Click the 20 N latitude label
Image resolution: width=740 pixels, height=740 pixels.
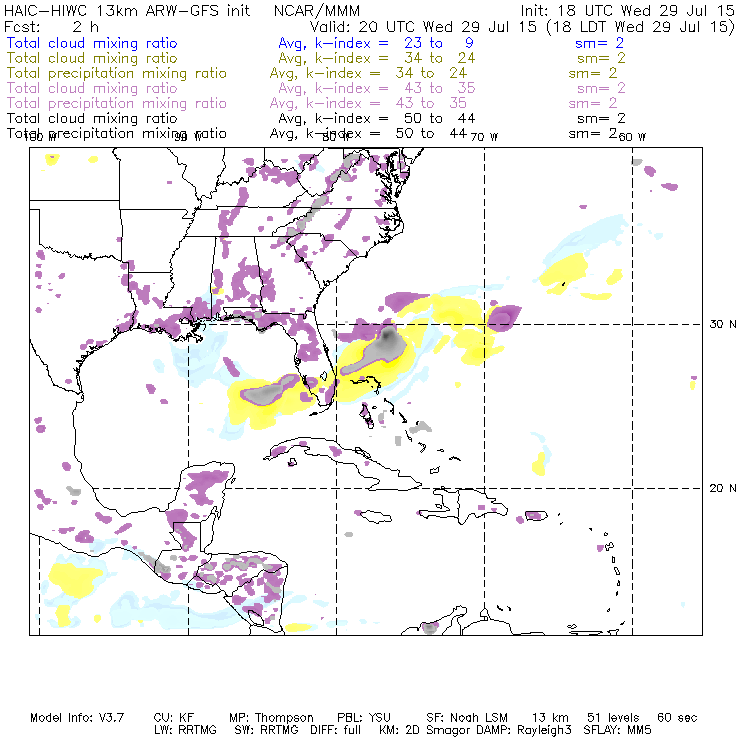click(x=723, y=488)
